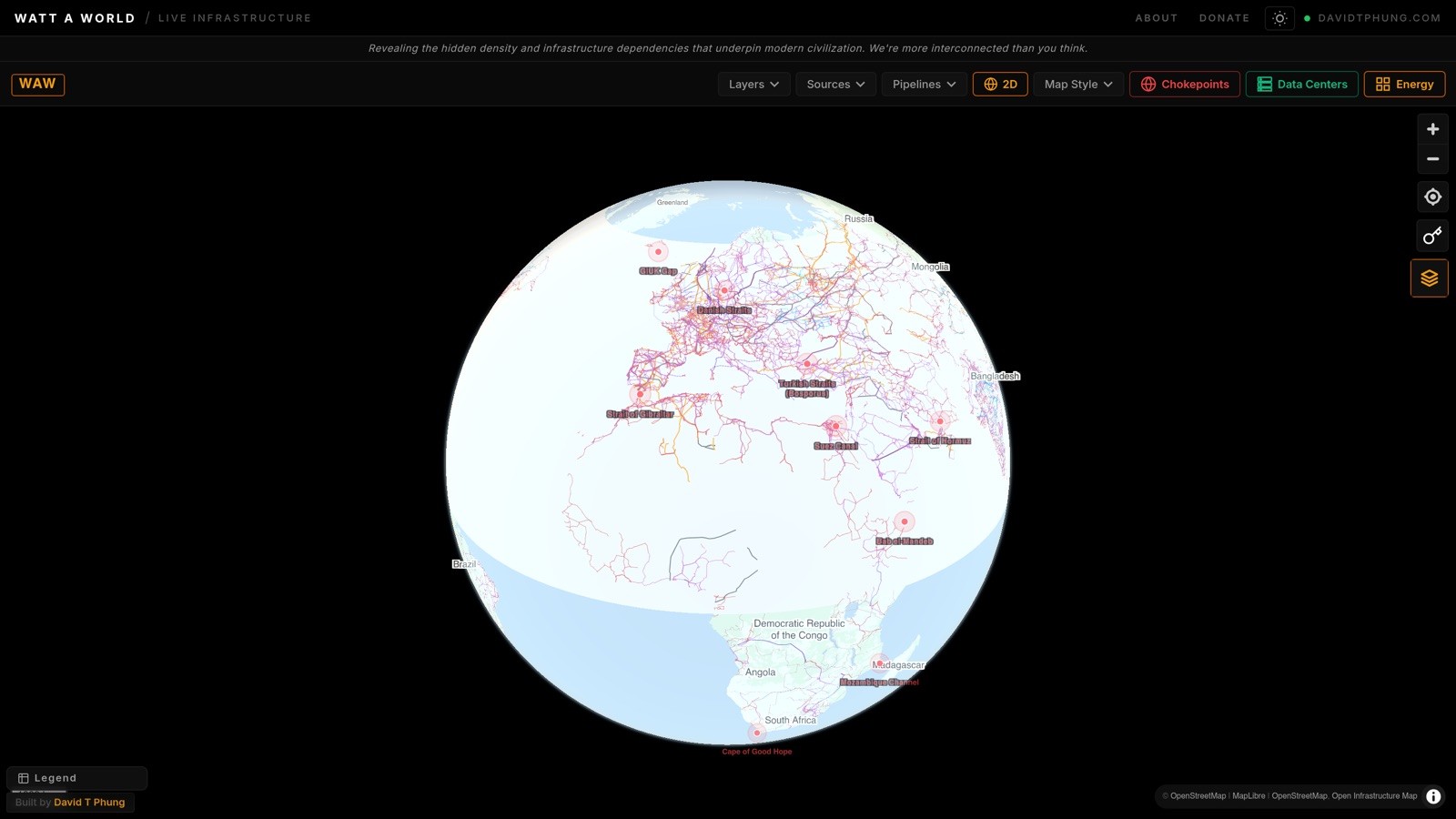This screenshot has width=1456, height=819.
Task: Open the About page
Action: point(1156,18)
